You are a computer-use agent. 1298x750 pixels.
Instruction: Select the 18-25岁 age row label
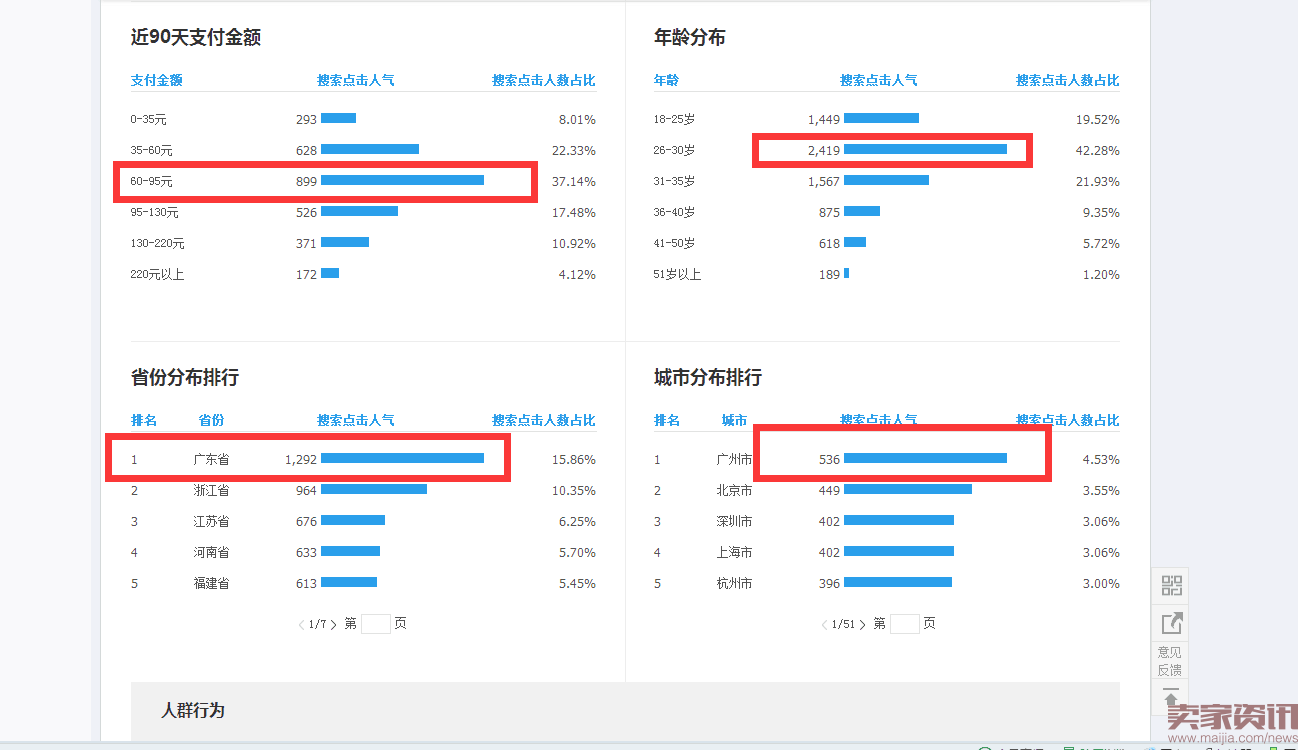[x=675, y=120]
